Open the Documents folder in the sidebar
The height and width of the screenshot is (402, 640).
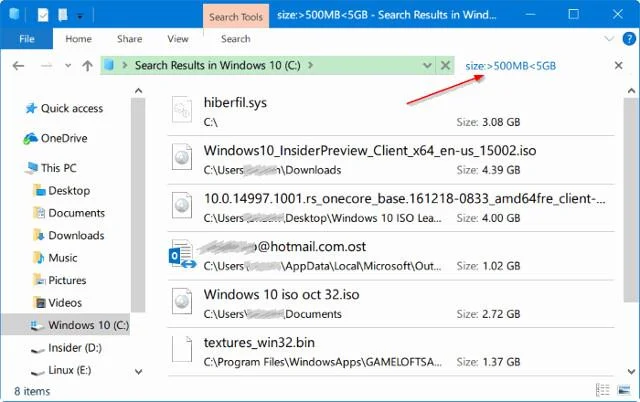[x=76, y=213]
